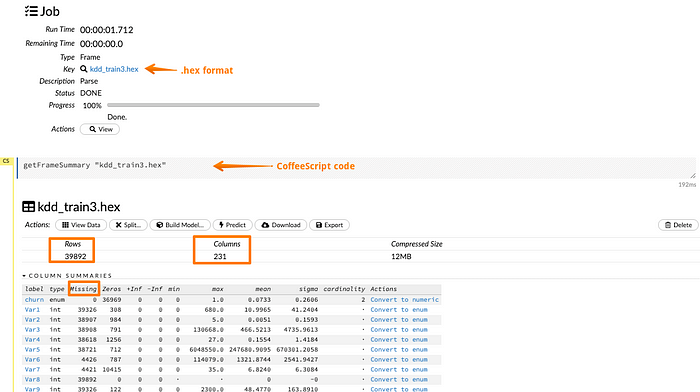700x392 pixels.
Task: Click the table icon next to kdd_train3.hex heading
Action: (29, 207)
